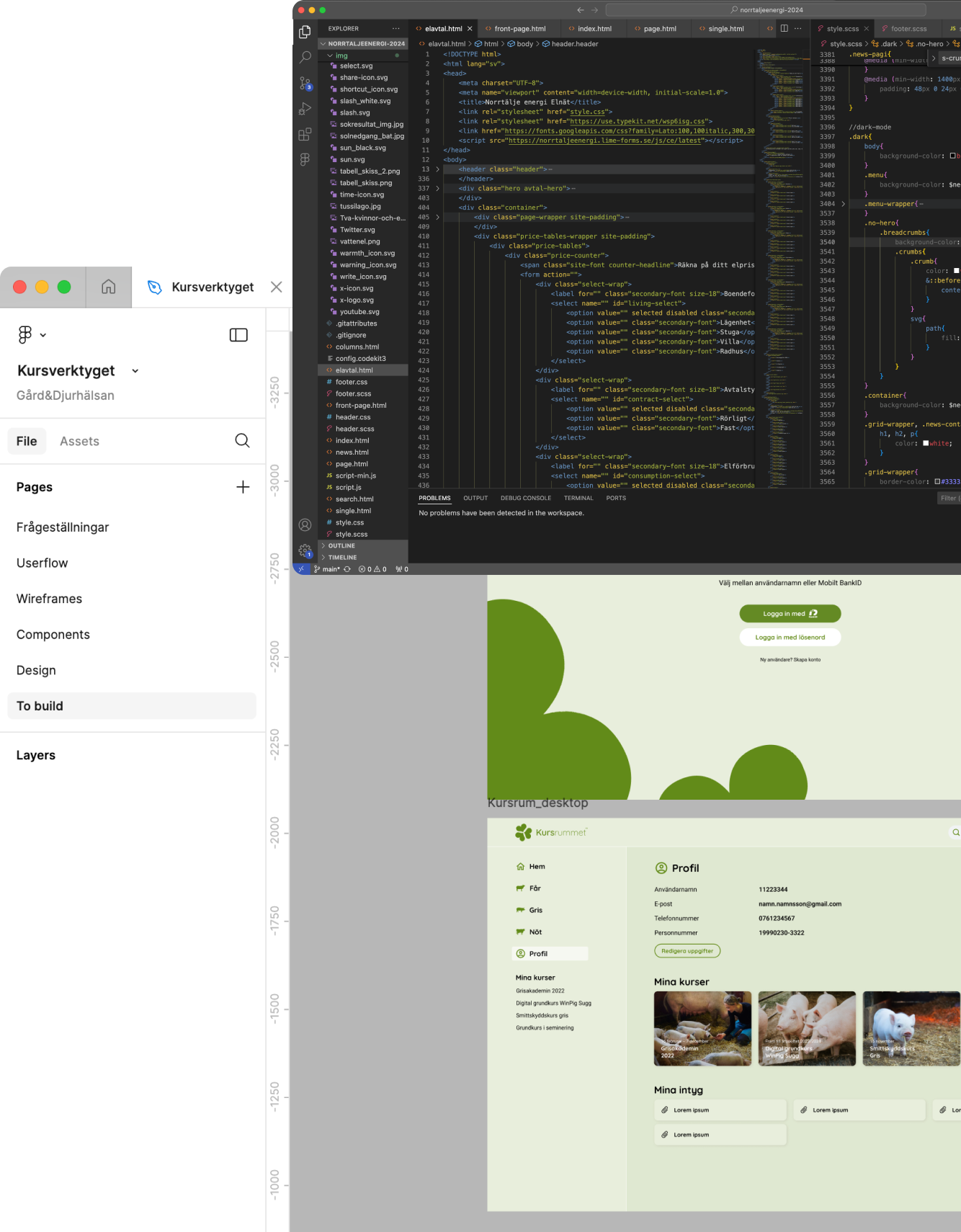Switch to the Assets tab in Figma
The height and width of the screenshot is (1232, 961).
79,441
